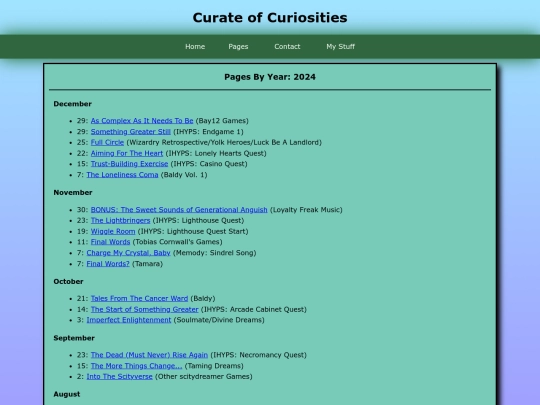
Task: Click the August month heading
Action: pyautogui.click(x=67, y=394)
